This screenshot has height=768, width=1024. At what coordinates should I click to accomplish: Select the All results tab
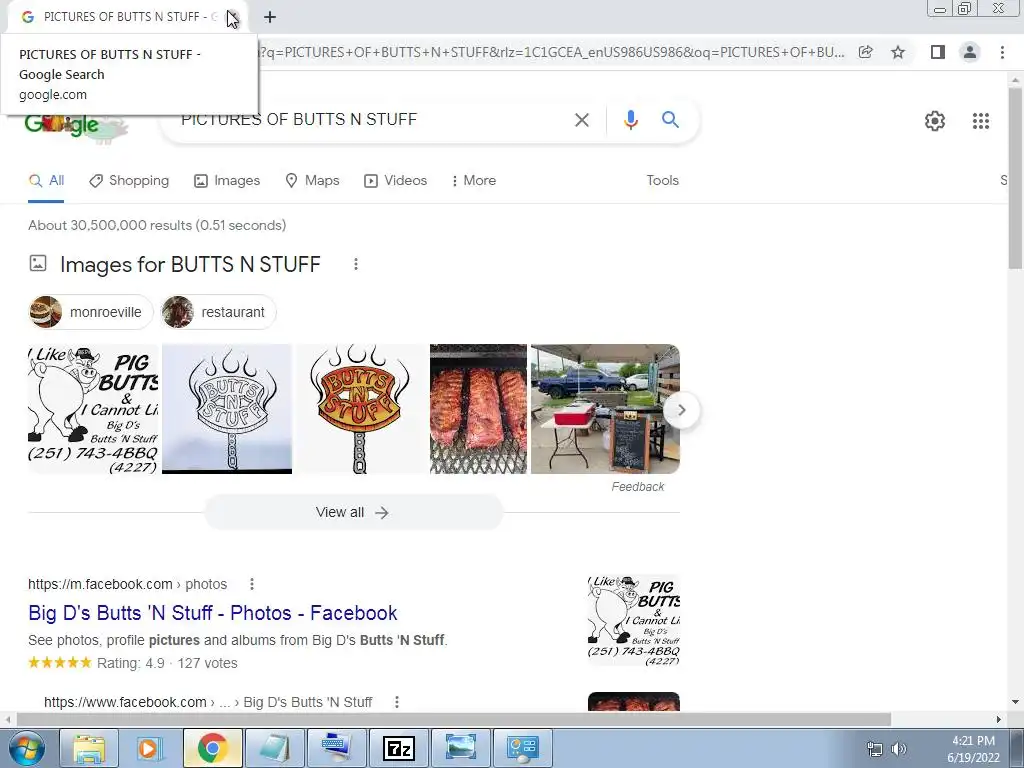pyautogui.click(x=46, y=181)
